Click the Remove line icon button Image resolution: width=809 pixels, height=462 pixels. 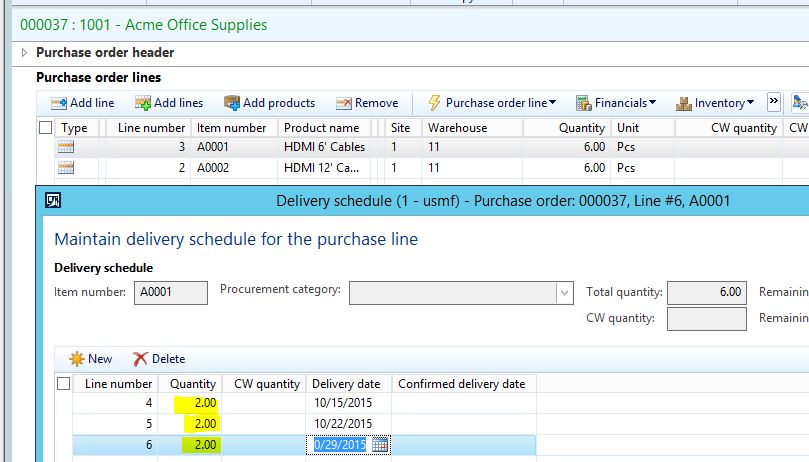(x=344, y=103)
